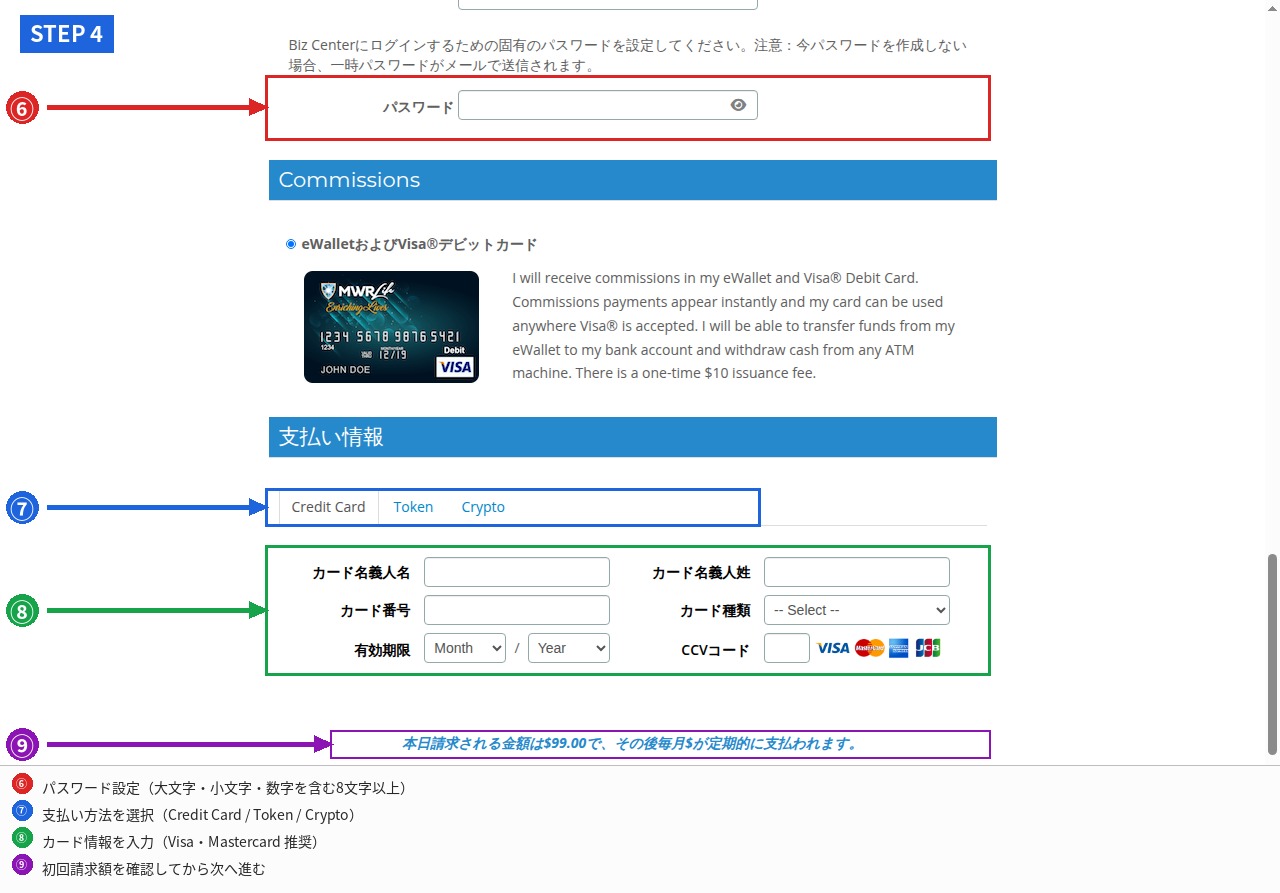
Task: Click the card number input field
Action: pos(517,610)
